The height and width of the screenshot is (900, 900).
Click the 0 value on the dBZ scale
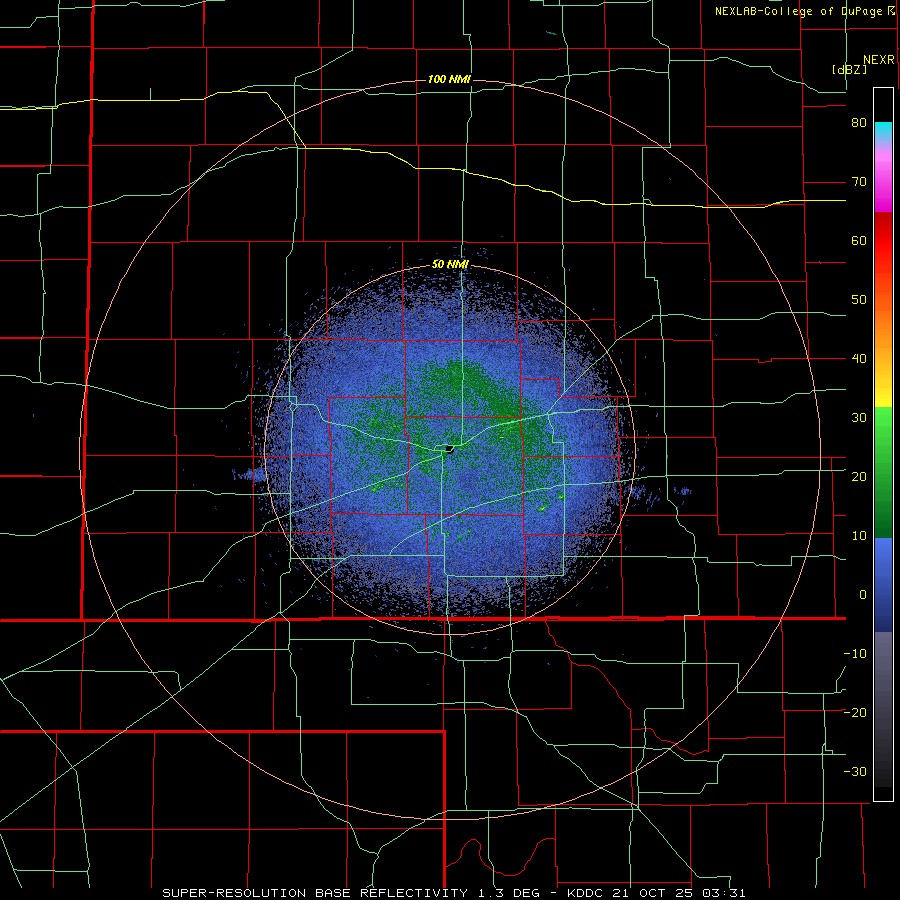point(863,595)
